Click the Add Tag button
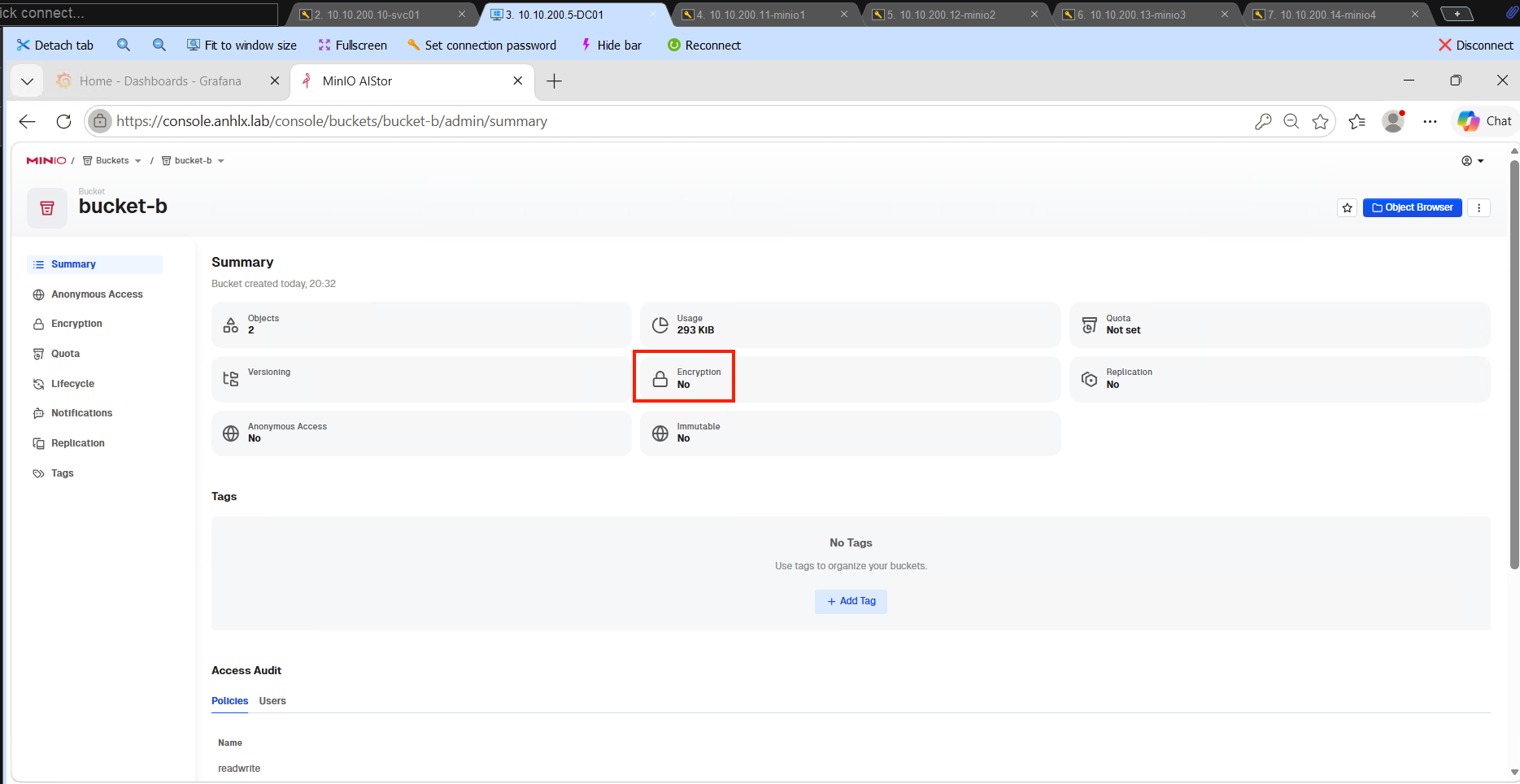 coord(851,601)
